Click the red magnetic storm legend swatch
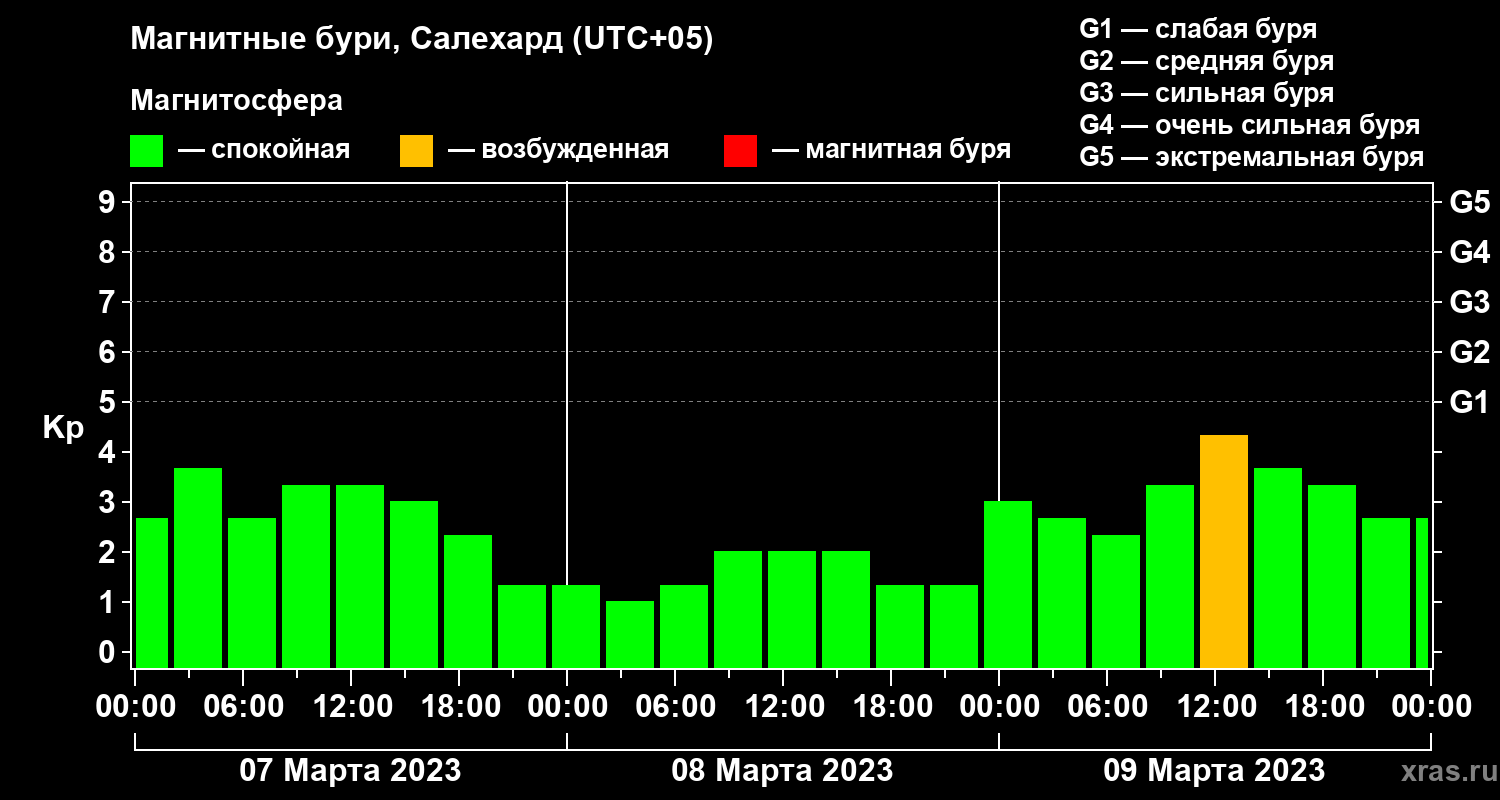Image resolution: width=1500 pixels, height=800 pixels. (740, 151)
